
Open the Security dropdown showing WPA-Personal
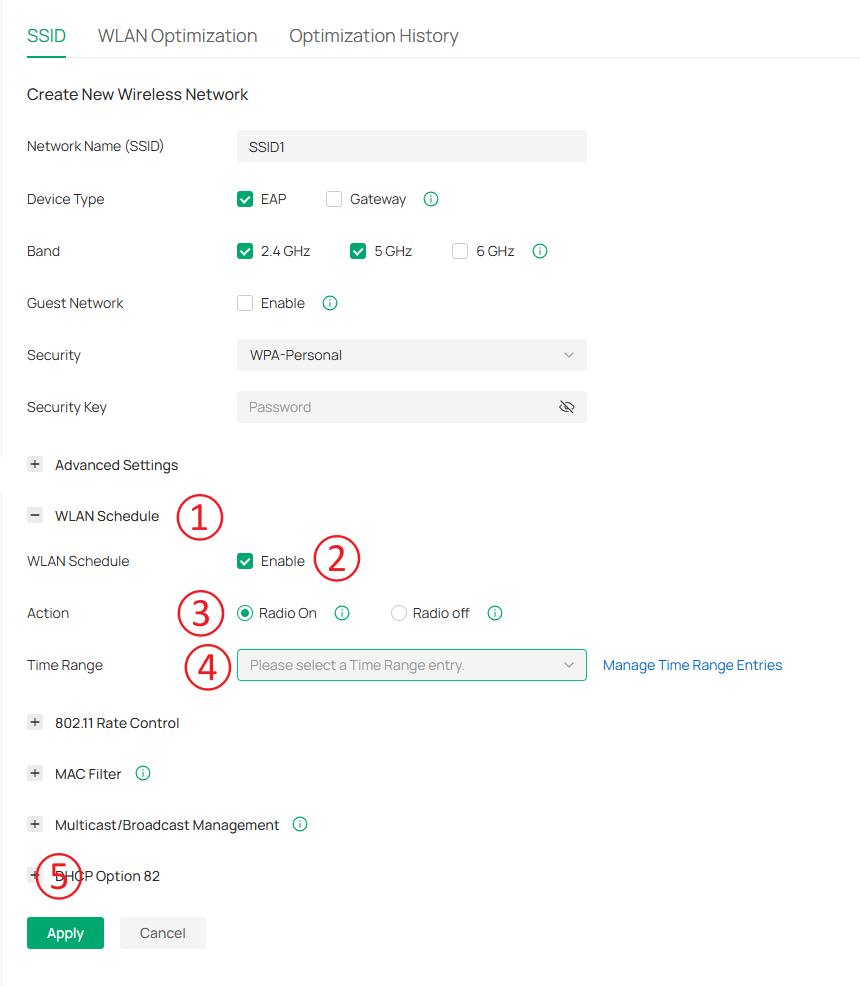[411, 355]
